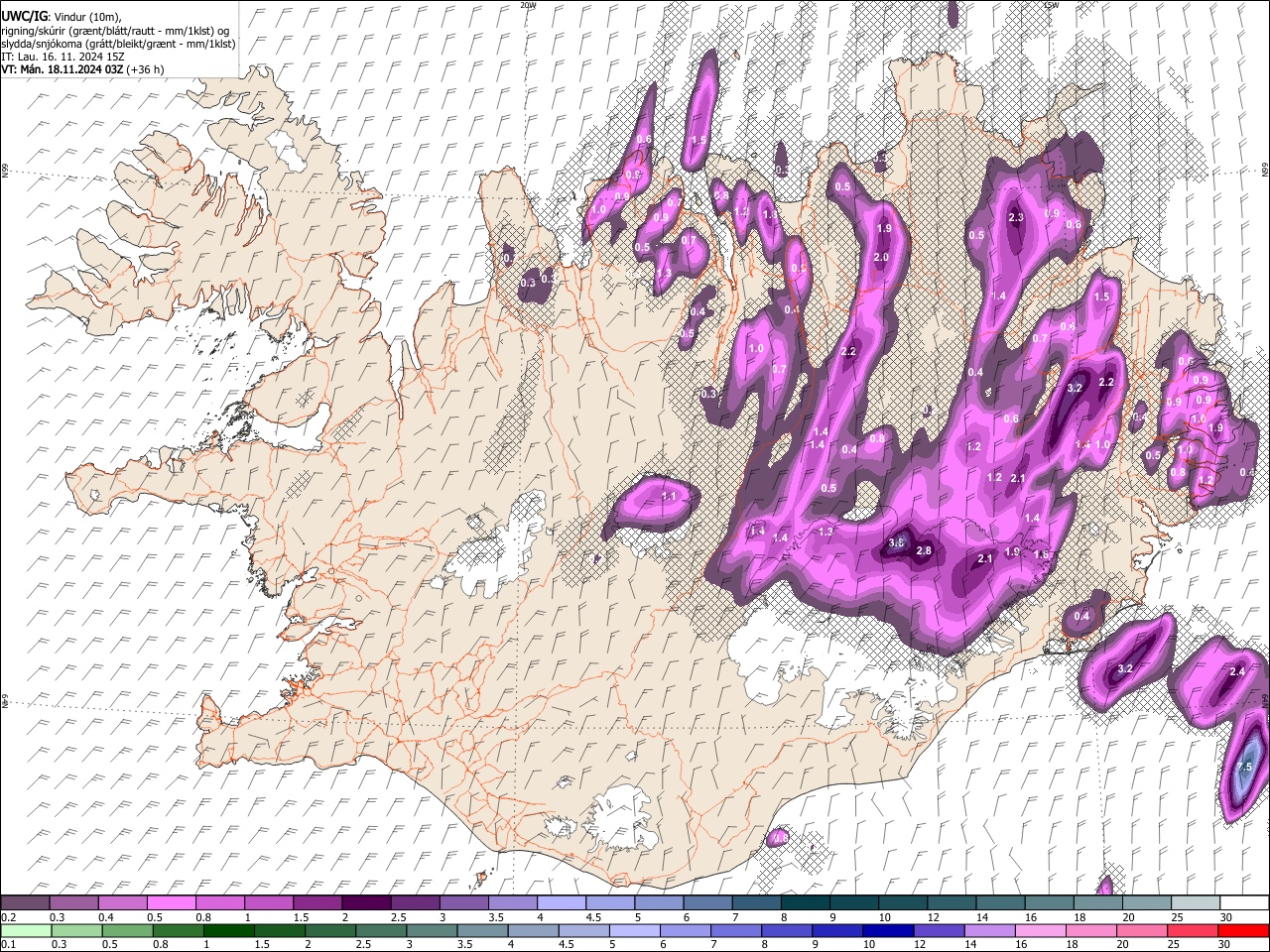The image size is (1270, 952).
Task: Click the '2.8' value beside the 3.8 maximum
Action: (x=925, y=550)
